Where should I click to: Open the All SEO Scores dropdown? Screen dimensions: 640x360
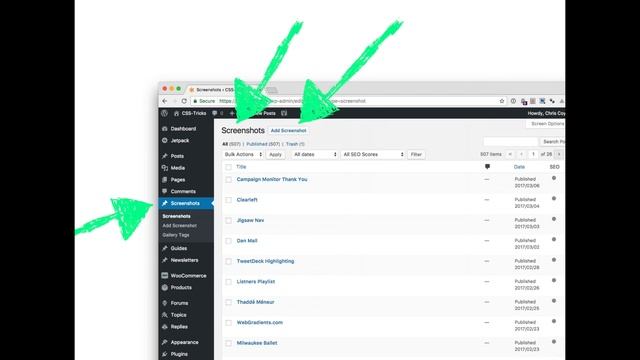coord(373,154)
